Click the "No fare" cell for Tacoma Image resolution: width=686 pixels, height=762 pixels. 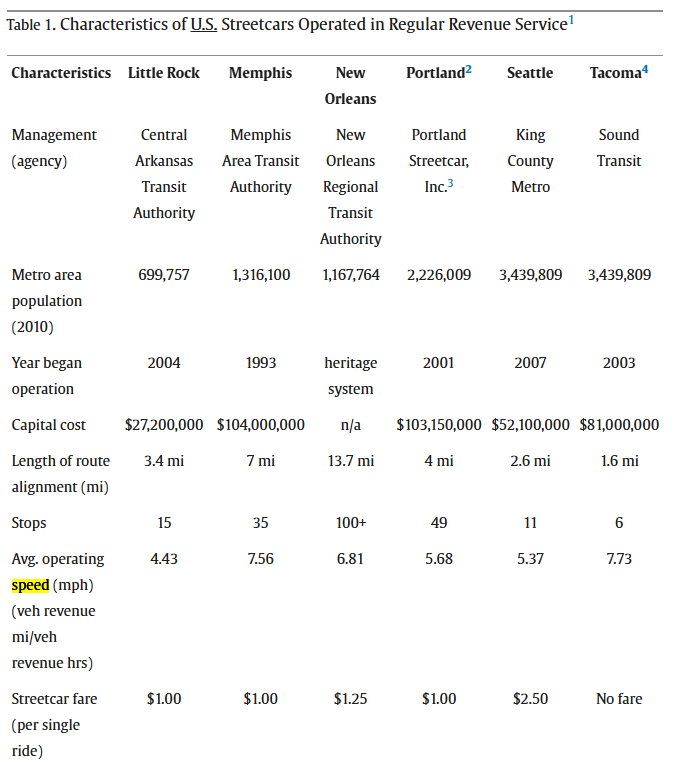point(619,699)
